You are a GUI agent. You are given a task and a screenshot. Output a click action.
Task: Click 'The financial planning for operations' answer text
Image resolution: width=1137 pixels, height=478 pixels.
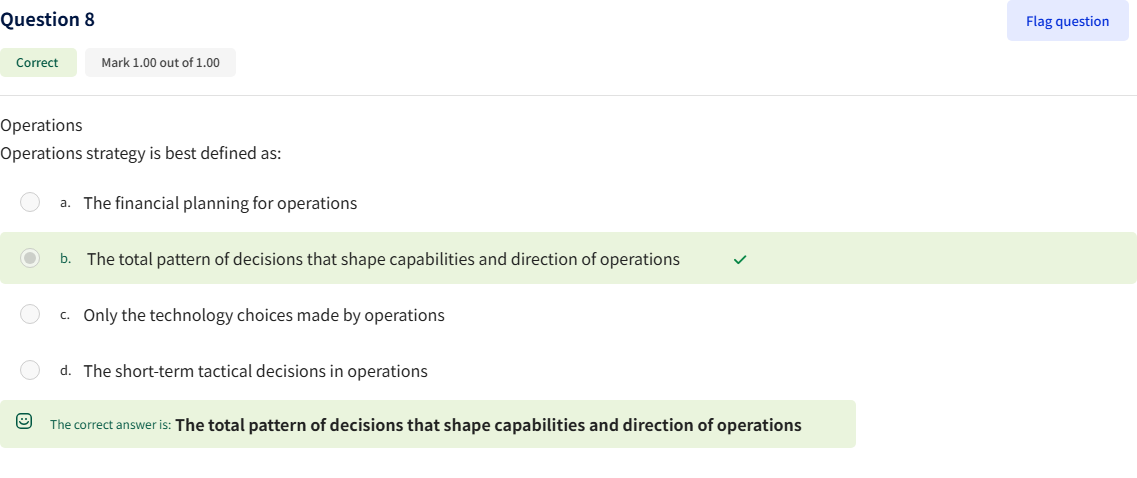pyautogui.click(x=220, y=203)
